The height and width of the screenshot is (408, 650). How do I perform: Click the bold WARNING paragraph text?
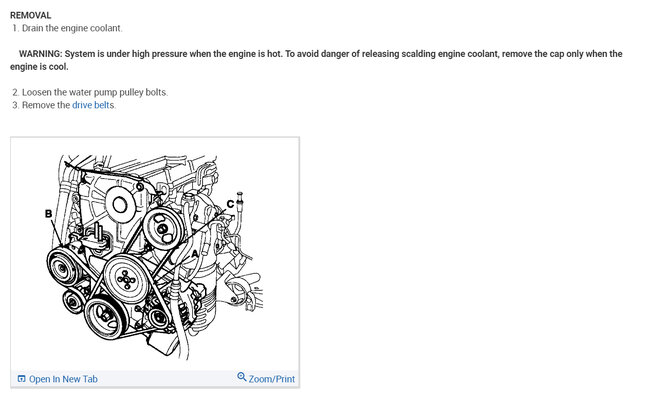[316, 60]
